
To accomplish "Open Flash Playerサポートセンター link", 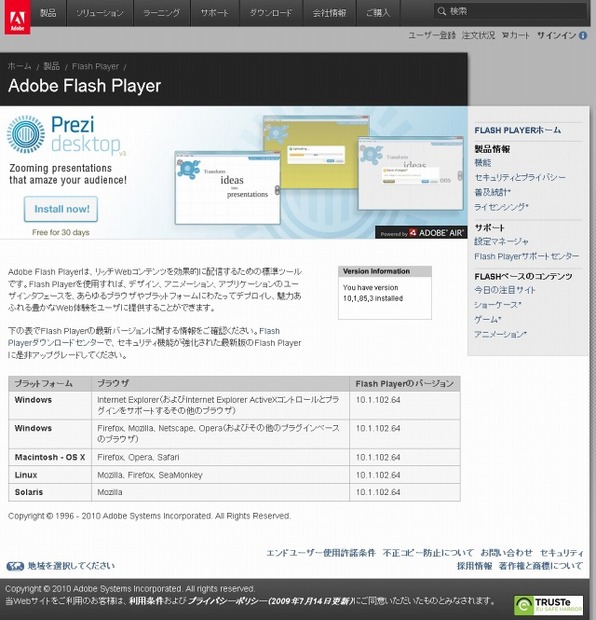I will pyautogui.click(x=526, y=256).
